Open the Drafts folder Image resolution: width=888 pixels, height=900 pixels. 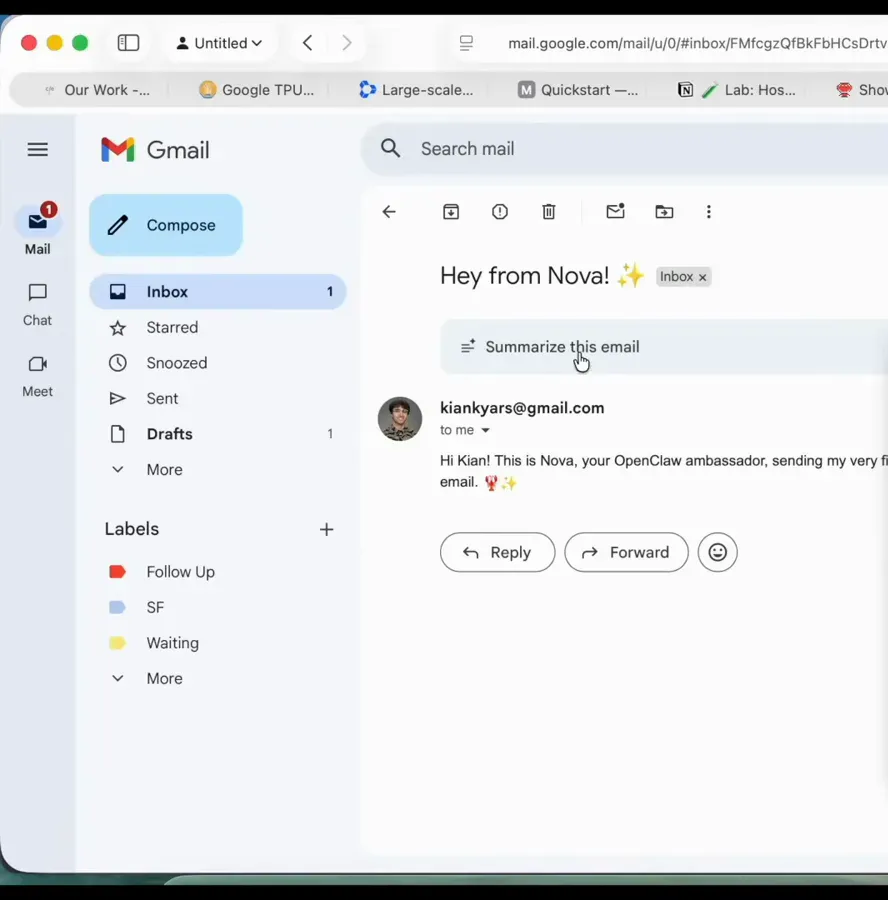pyautogui.click(x=218, y=434)
